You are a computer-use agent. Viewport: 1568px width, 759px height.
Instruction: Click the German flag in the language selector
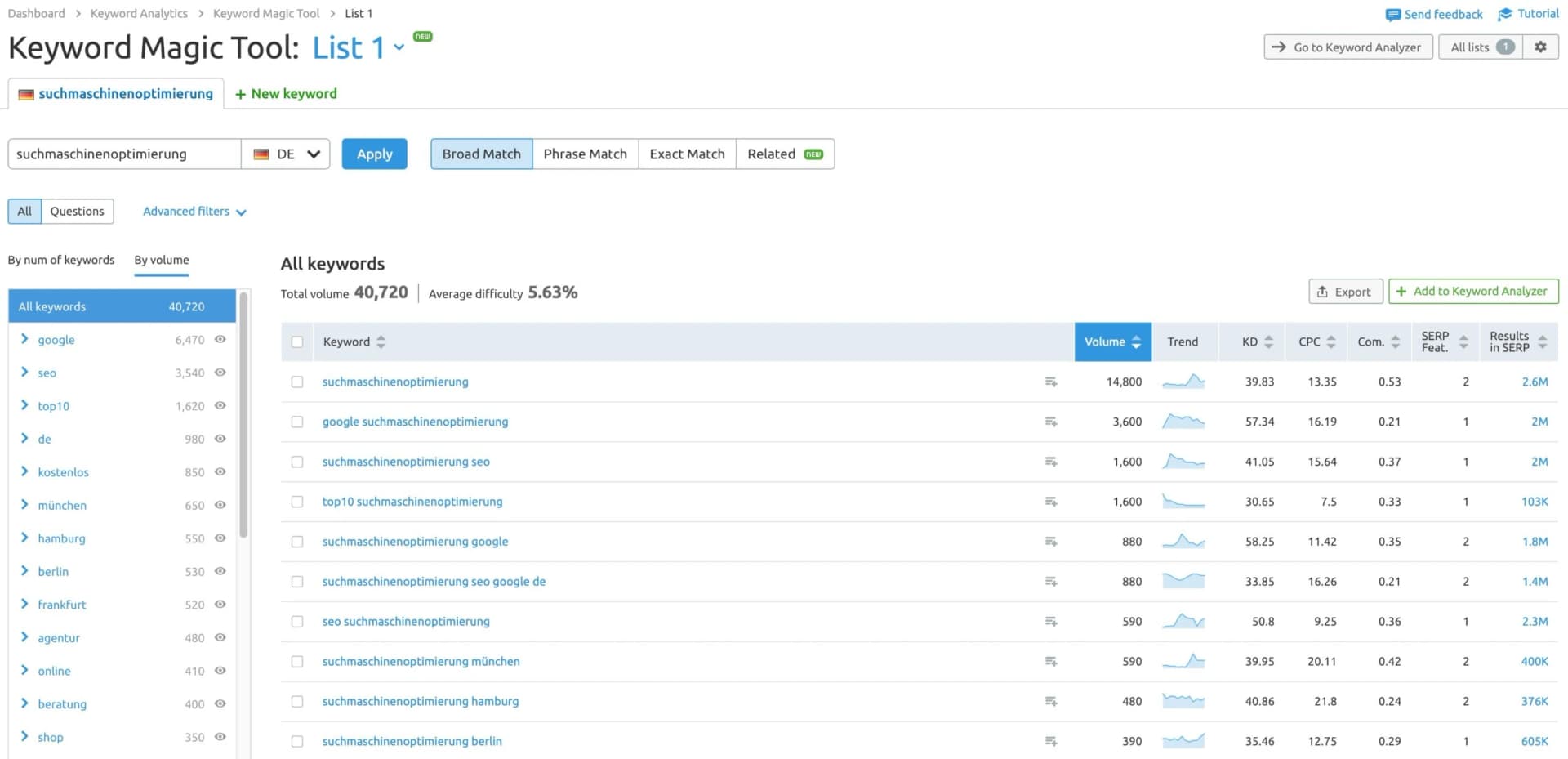pyautogui.click(x=261, y=154)
